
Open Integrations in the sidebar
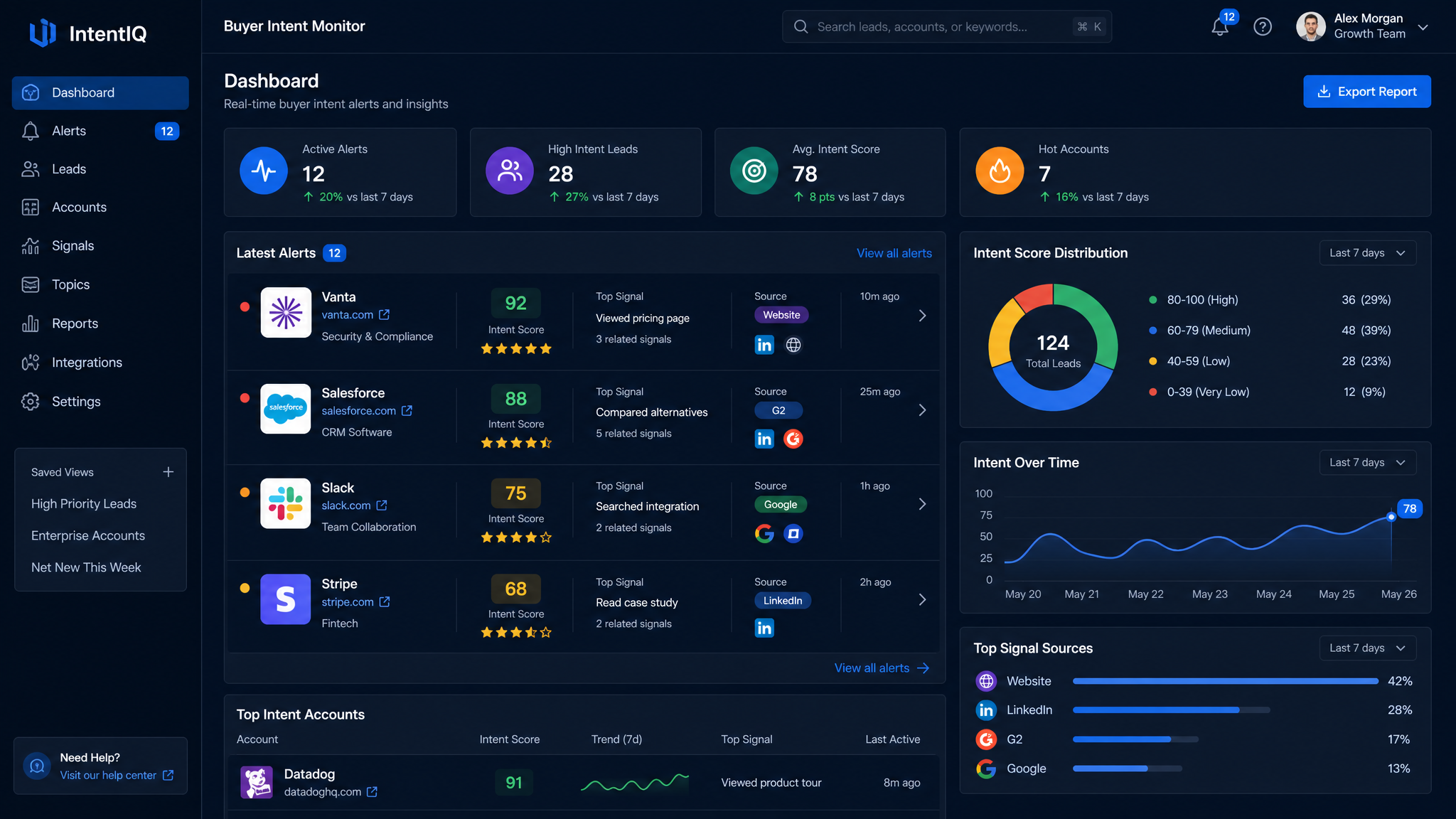click(x=100, y=363)
